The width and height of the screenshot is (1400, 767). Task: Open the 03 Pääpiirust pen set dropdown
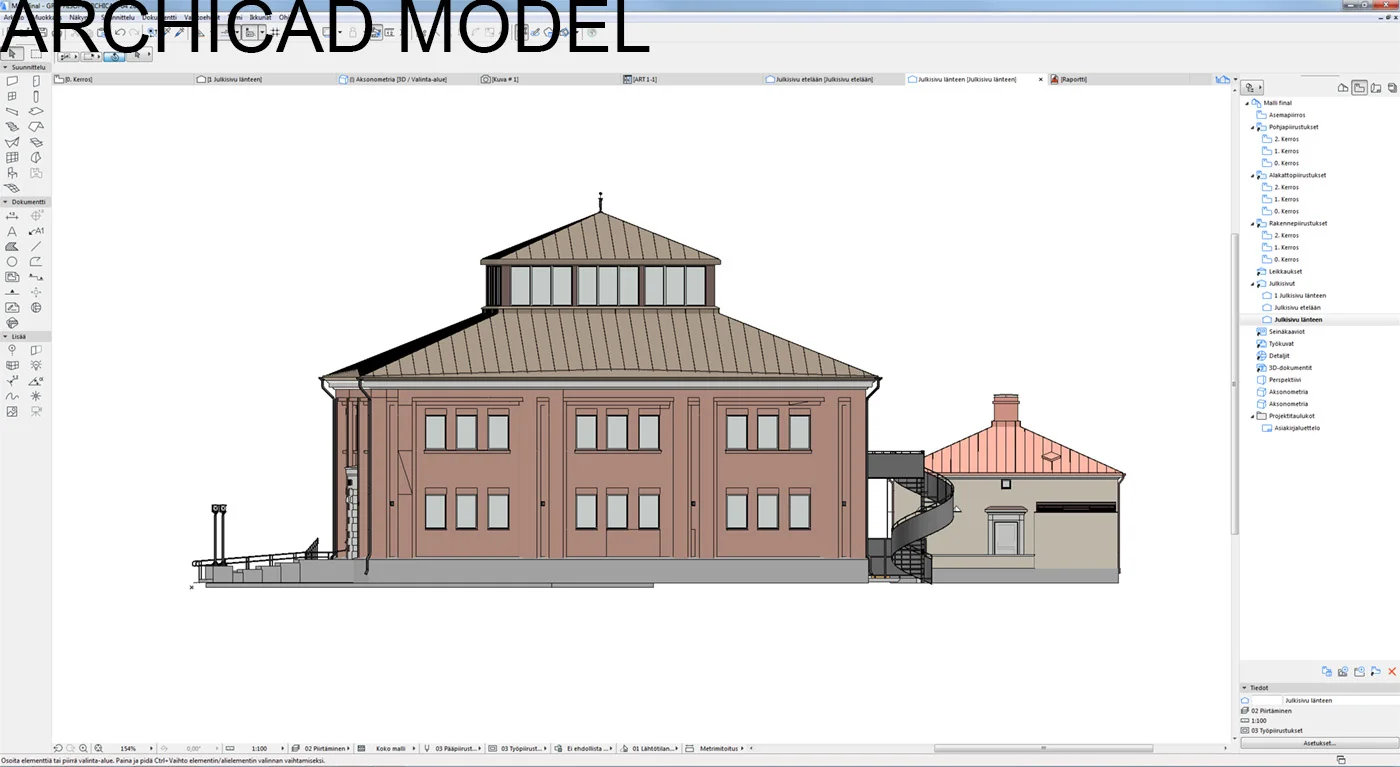[481, 748]
